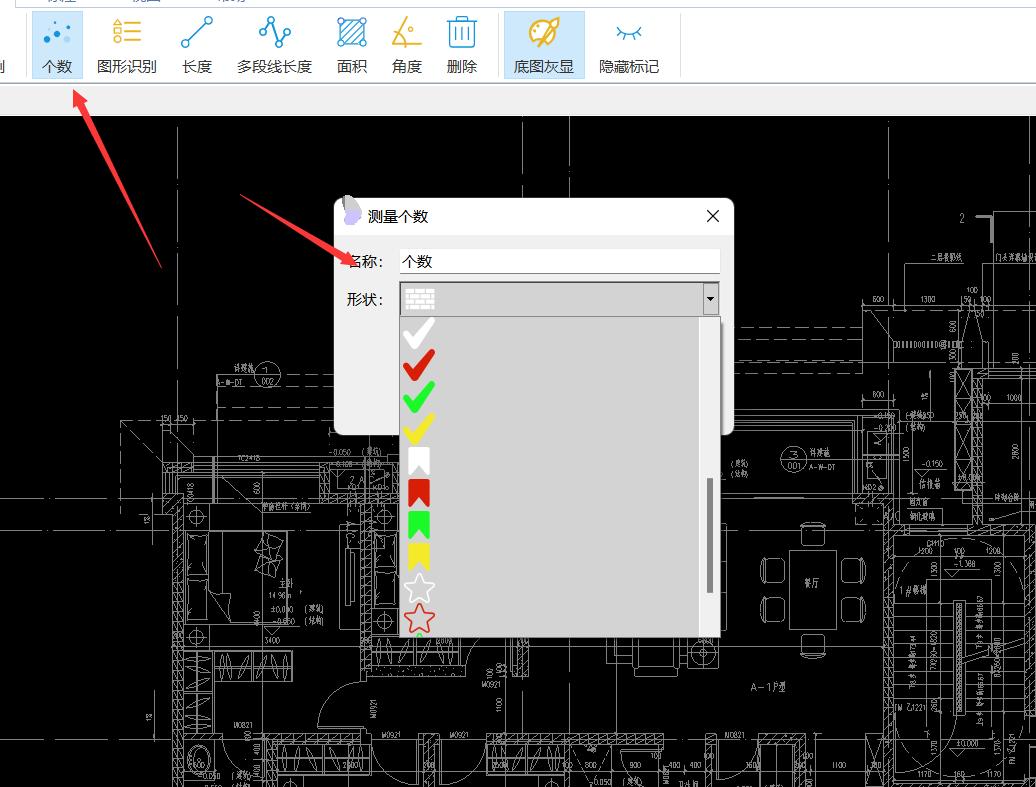This screenshot has width=1036, height=787.
Task: Click the 名称 text field
Action: pyautogui.click(x=559, y=261)
